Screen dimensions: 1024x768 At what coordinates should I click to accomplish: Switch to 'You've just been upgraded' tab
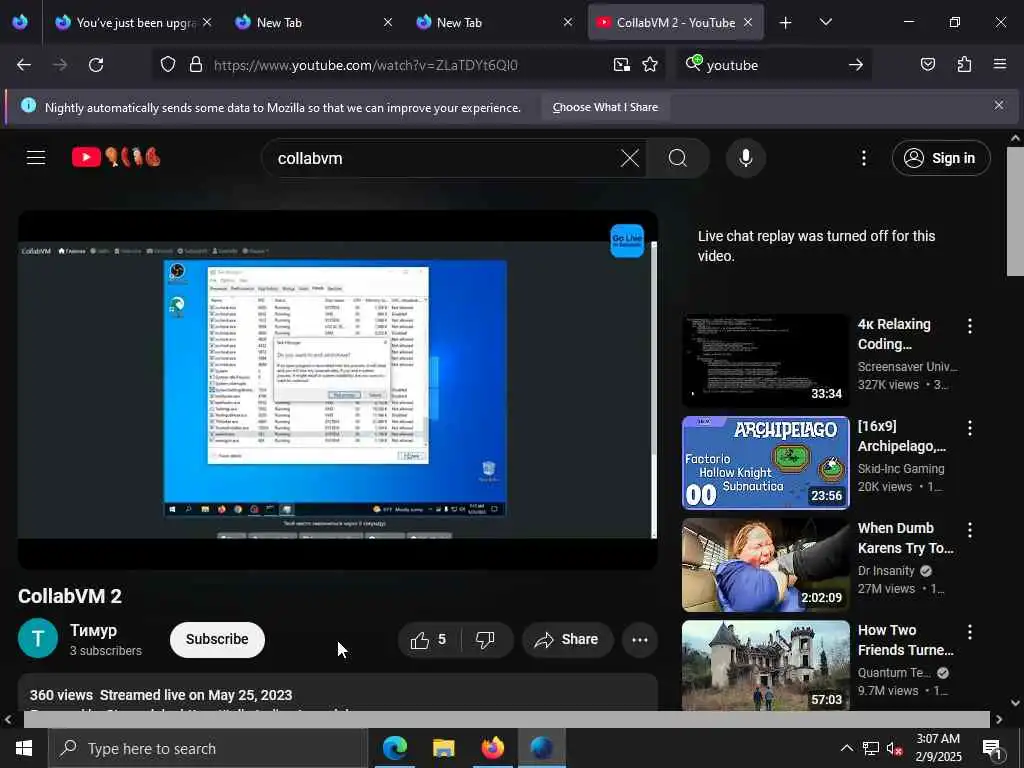tap(134, 22)
